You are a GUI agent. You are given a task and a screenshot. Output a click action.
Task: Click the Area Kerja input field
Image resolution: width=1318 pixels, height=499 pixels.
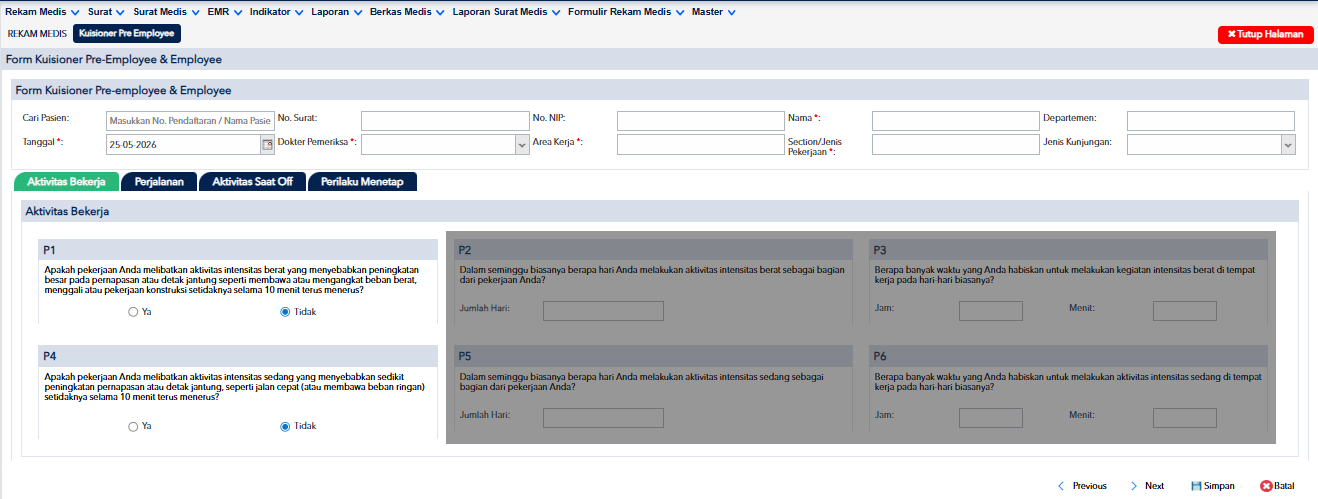point(700,145)
